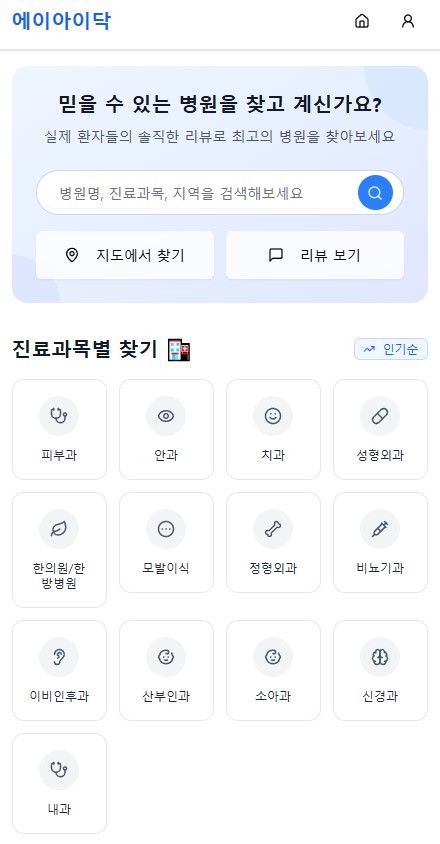Select the 내과 category card
This screenshot has width=440, height=844.
[59, 783]
